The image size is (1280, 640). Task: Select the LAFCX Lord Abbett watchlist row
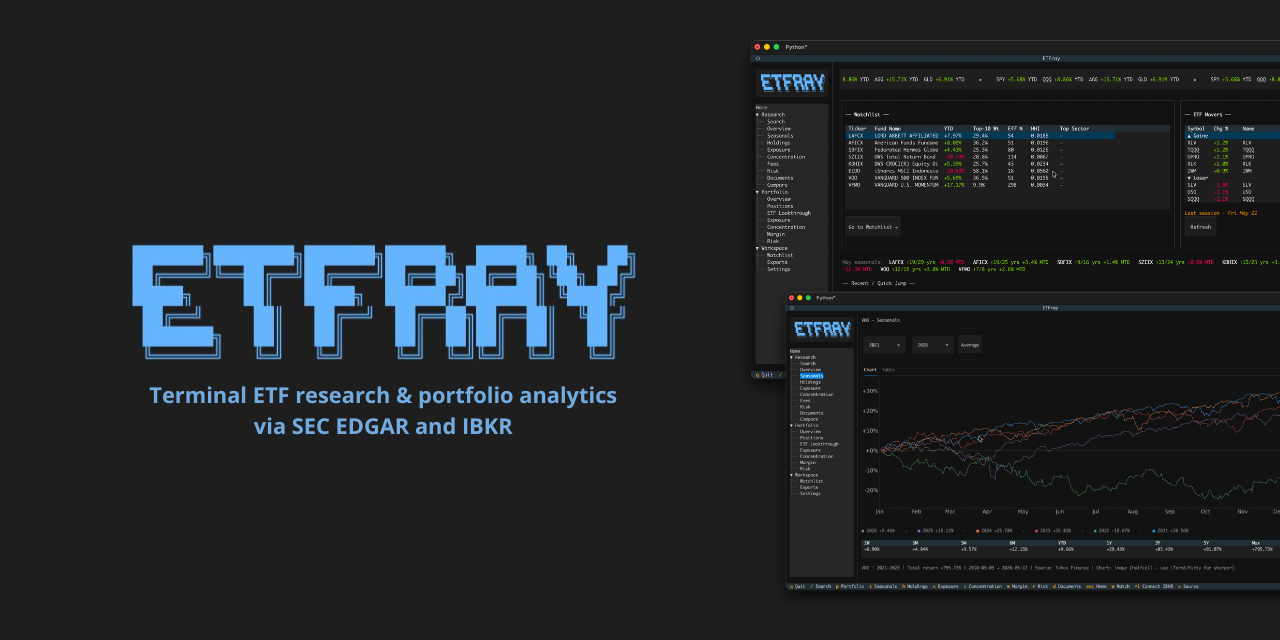click(980, 136)
